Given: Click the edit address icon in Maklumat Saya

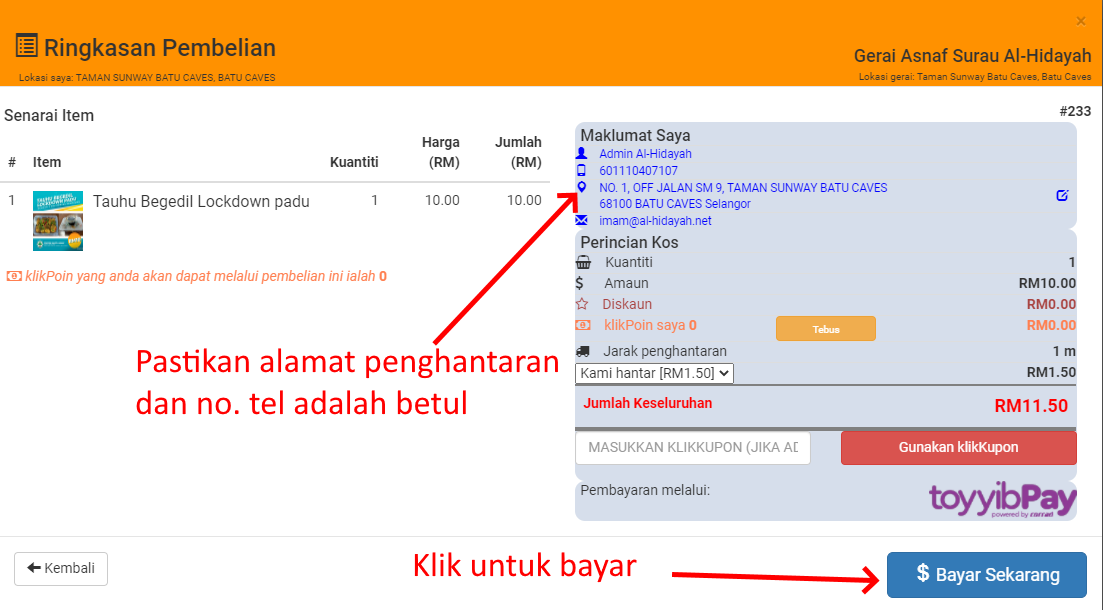Looking at the screenshot, I should click(1062, 195).
